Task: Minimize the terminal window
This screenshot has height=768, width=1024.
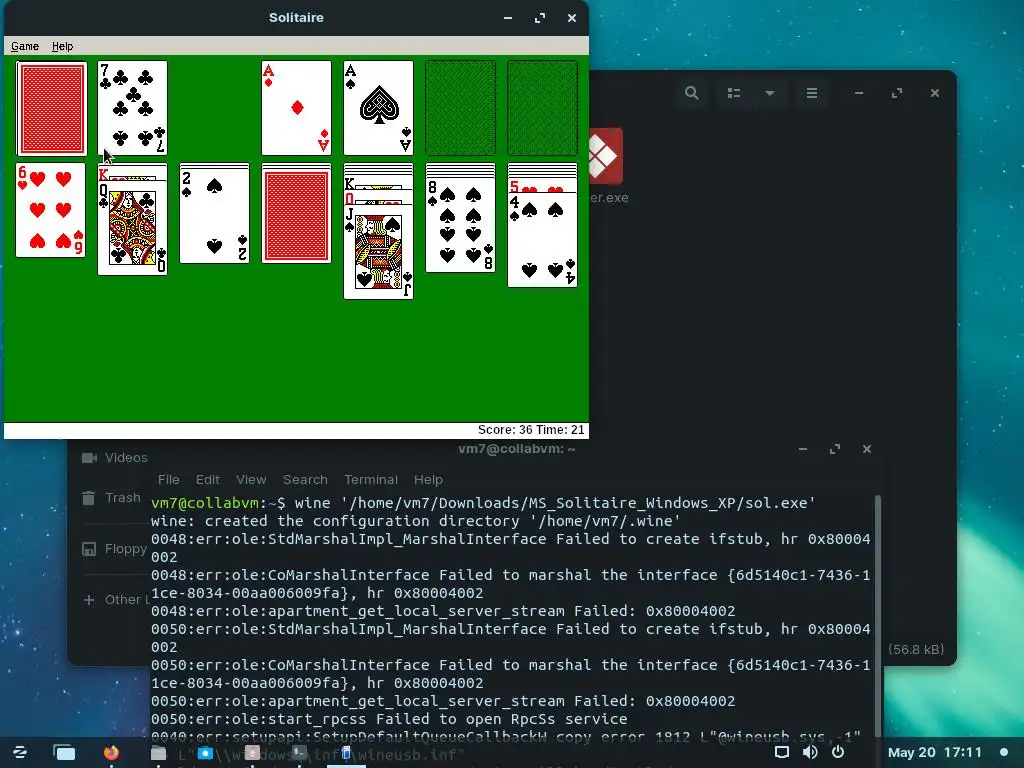Action: [803, 449]
